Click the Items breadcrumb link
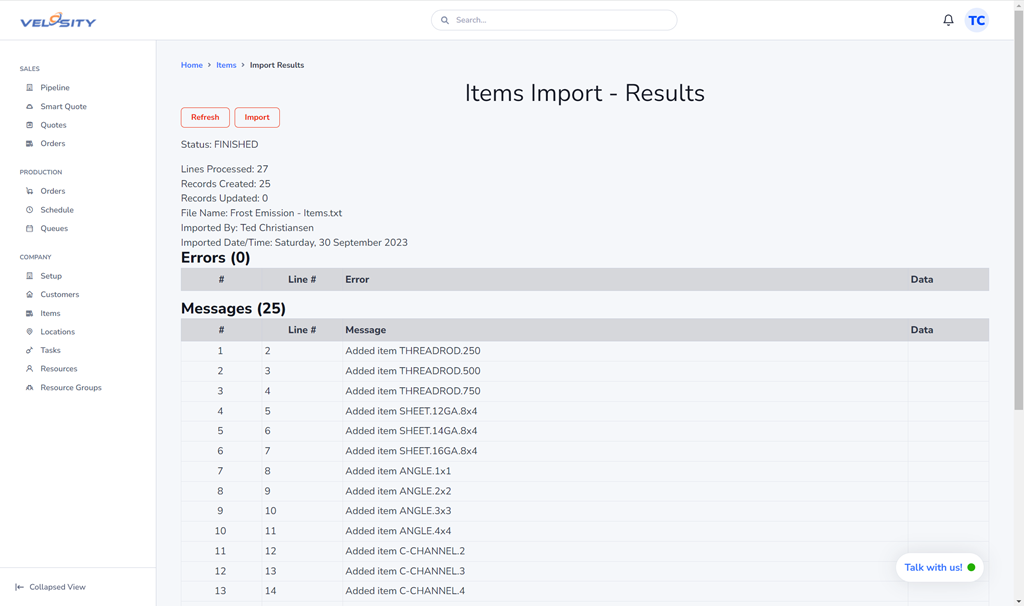The width and height of the screenshot is (1024, 606). point(226,65)
